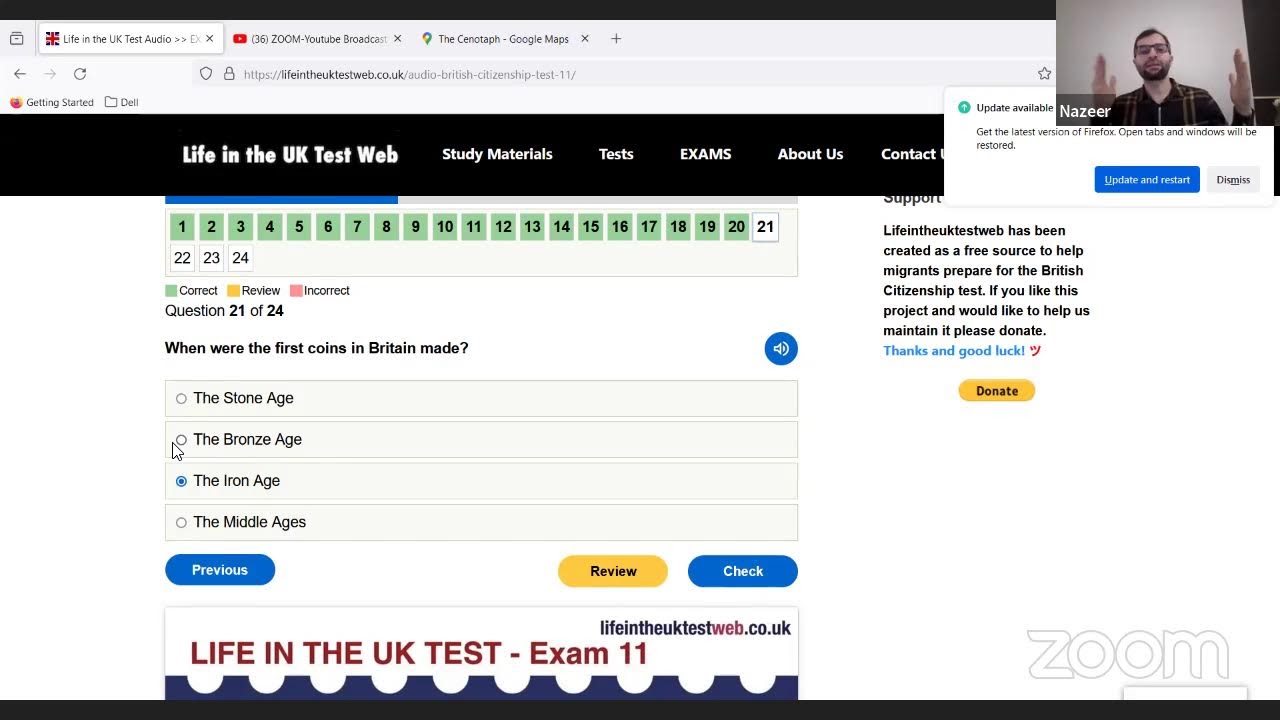Jump to question 18
Viewport: 1280px width, 720px height.
678,227
